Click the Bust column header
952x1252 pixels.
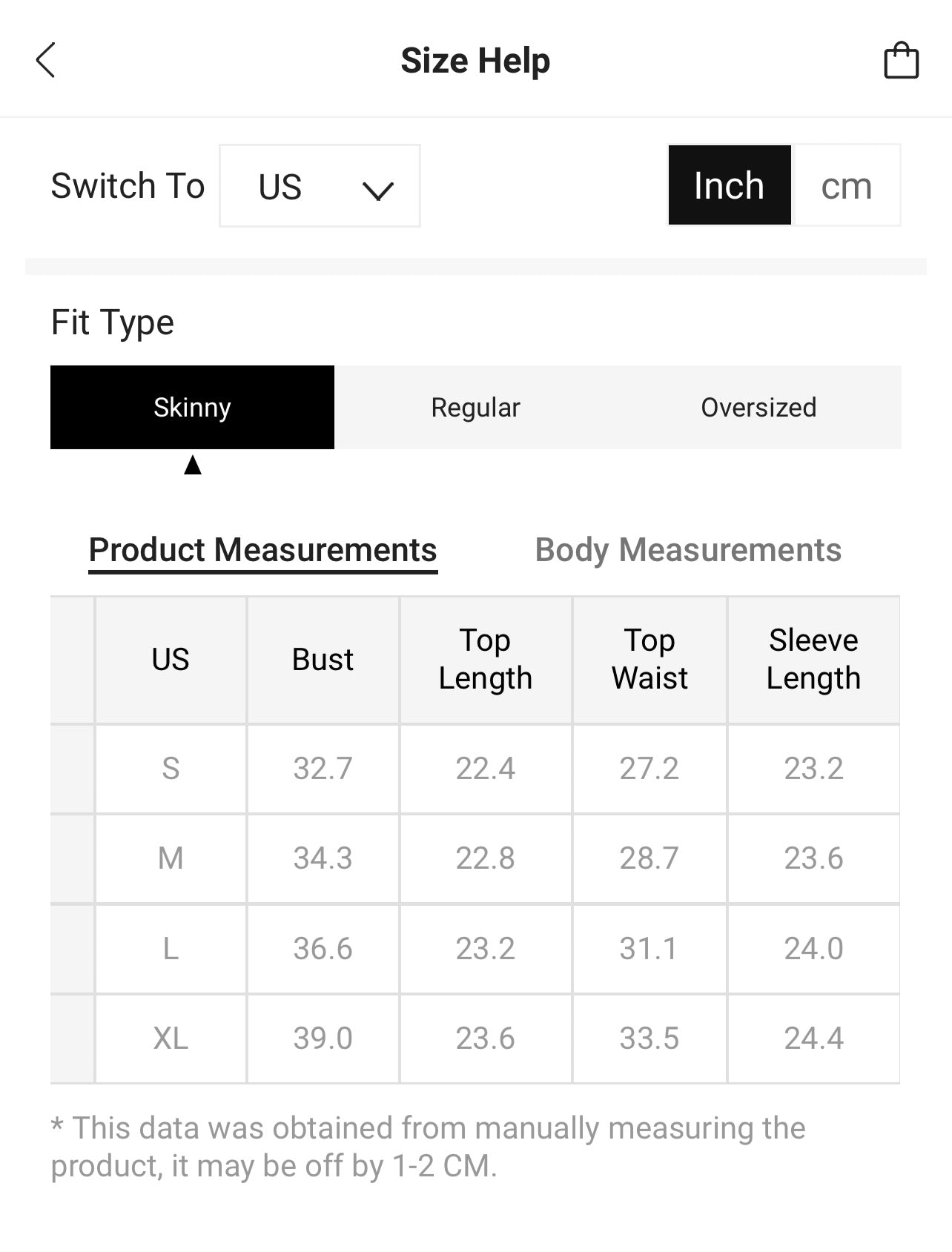tap(323, 660)
